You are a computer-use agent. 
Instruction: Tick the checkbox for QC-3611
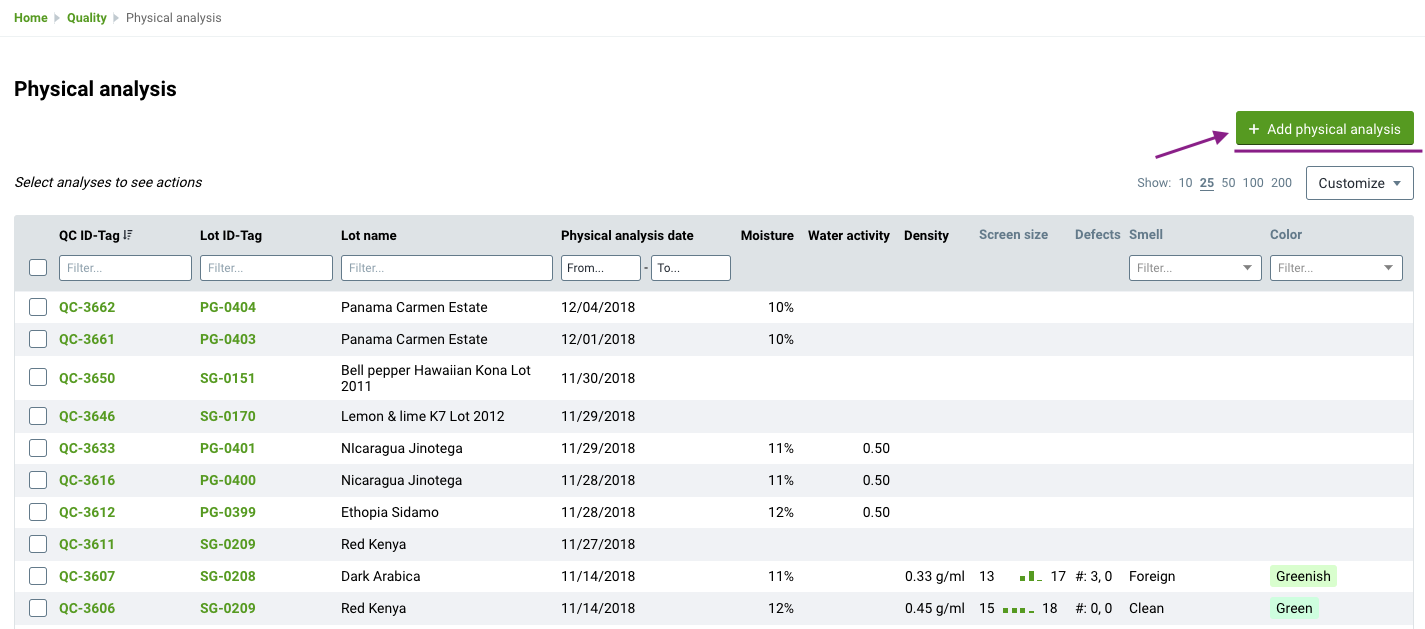click(x=38, y=544)
